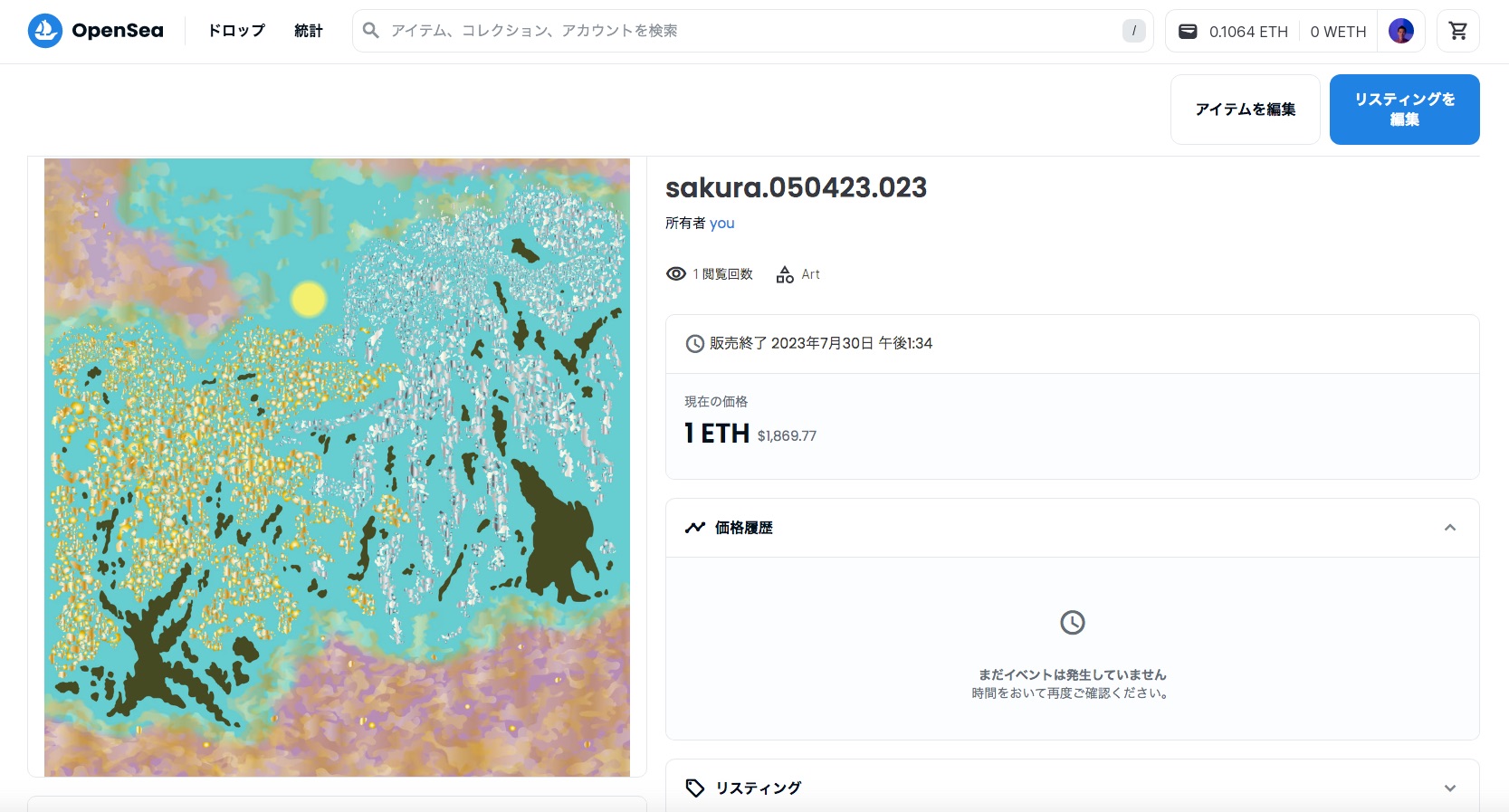Click the price history chart icon
1509x812 pixels.
click(694, 528)
